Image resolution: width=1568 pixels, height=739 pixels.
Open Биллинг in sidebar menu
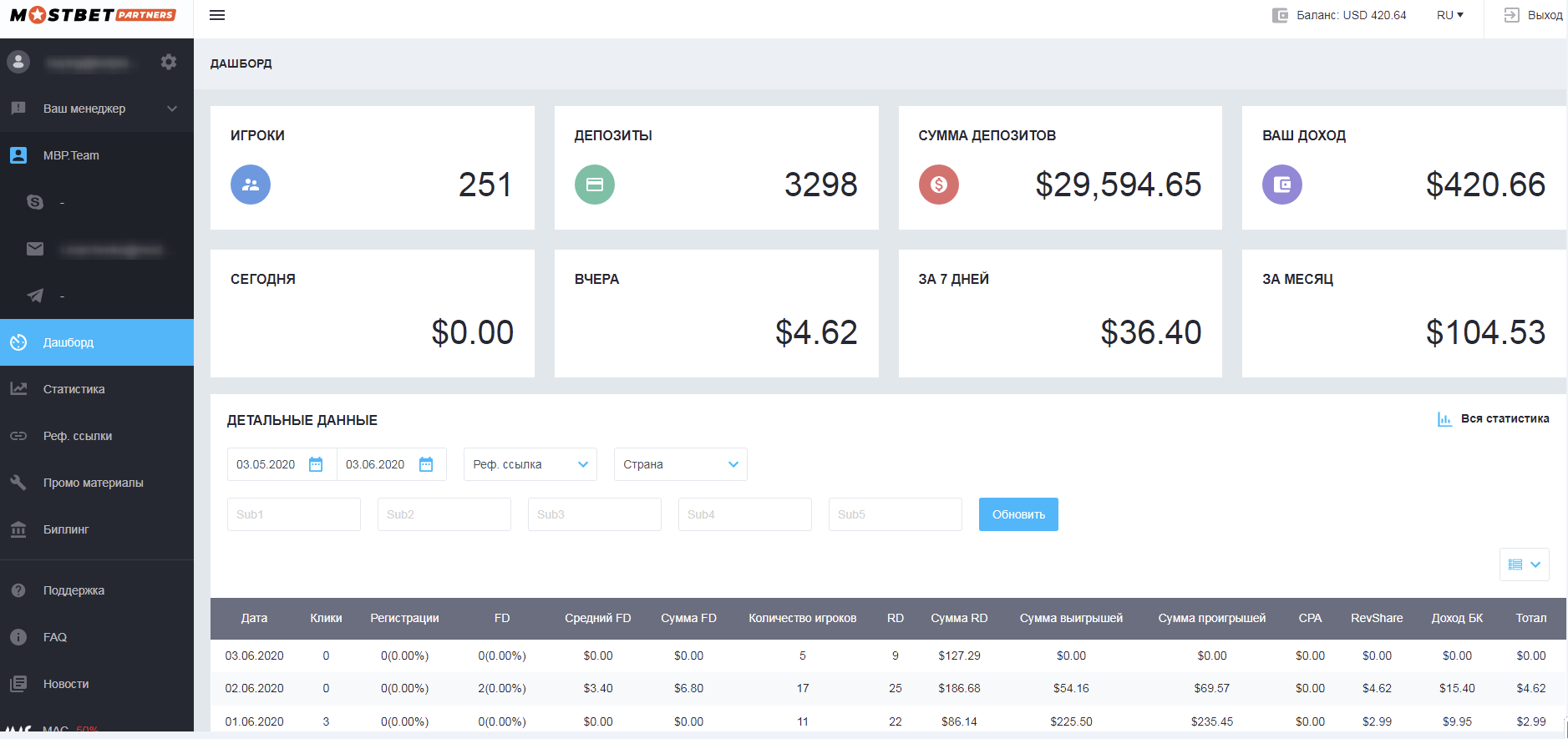[65, 529]
